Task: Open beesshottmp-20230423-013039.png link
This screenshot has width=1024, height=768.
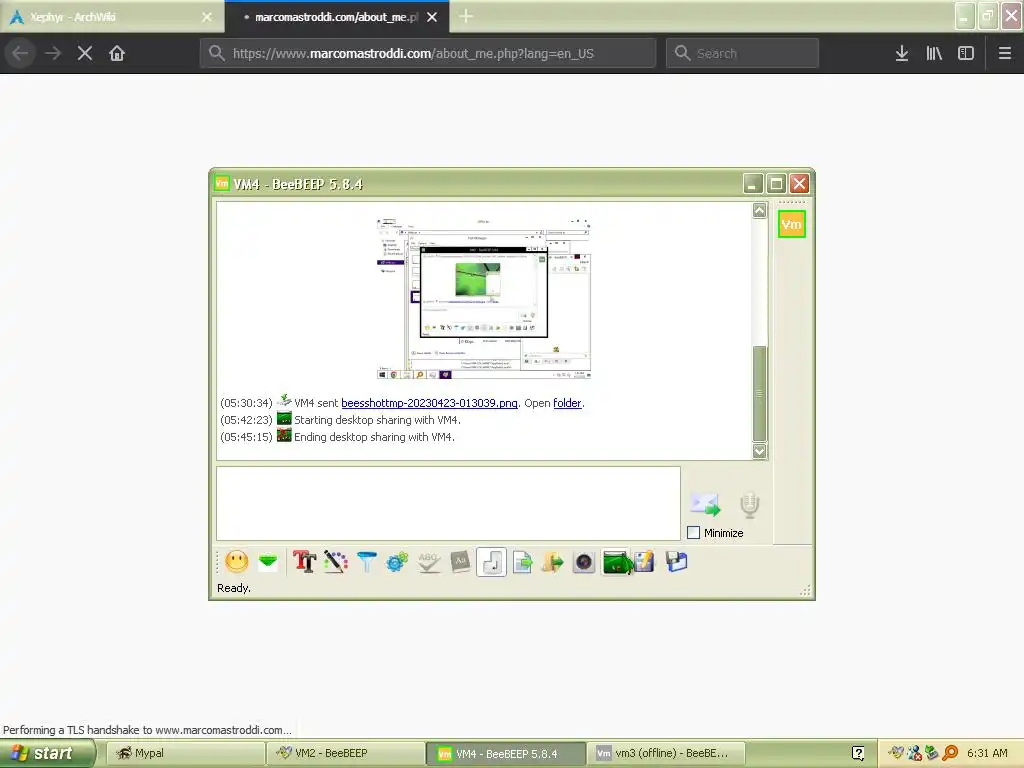Action: [429, 403]
